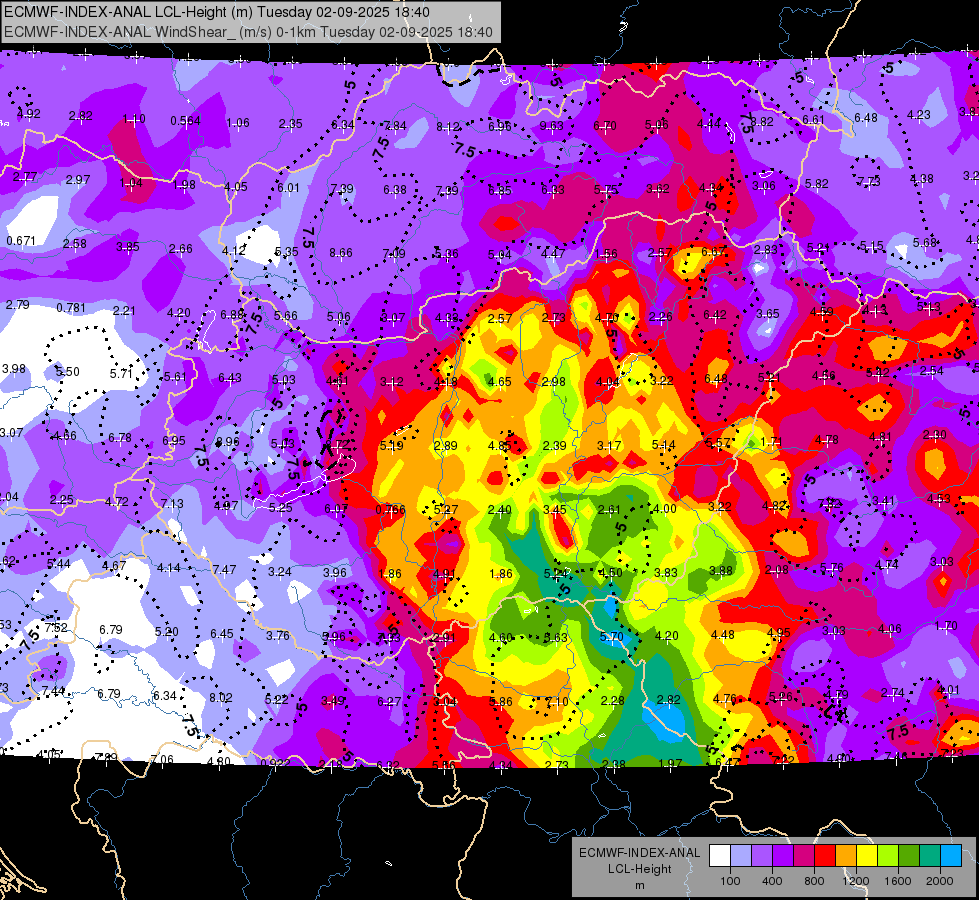Viewport: 979px width, 900px height.
Task: Click the wind shear value 5.50
Action: coord(67,372)
